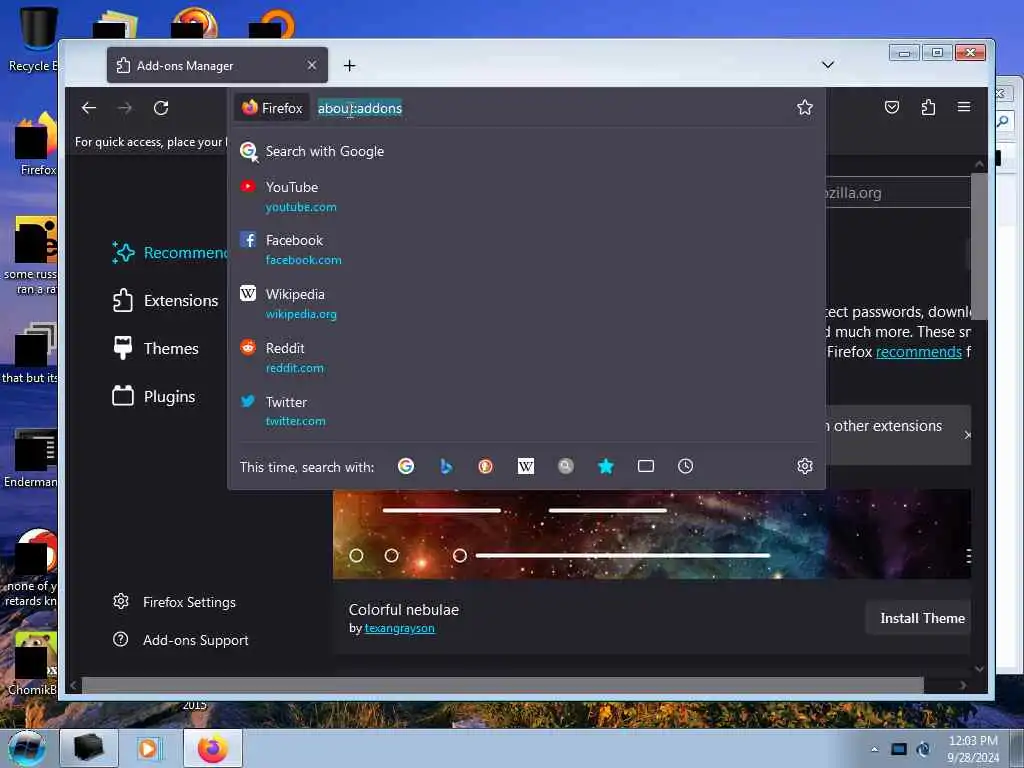The width and height of the screenshot is (1024, 768).
Task: Select the Reddit suggestion row
Action: (526, 357)
